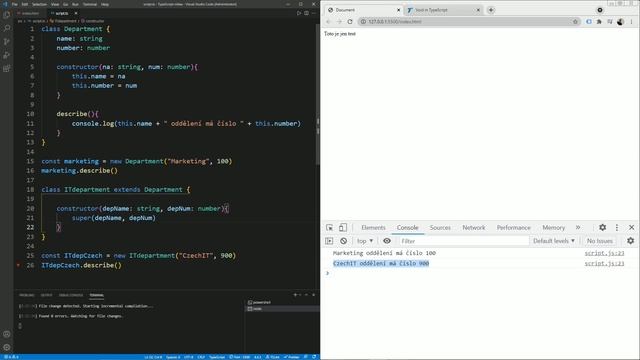Switch to the Debug Console panel tab
Viewport: 640px width, 360px height.
71,295
